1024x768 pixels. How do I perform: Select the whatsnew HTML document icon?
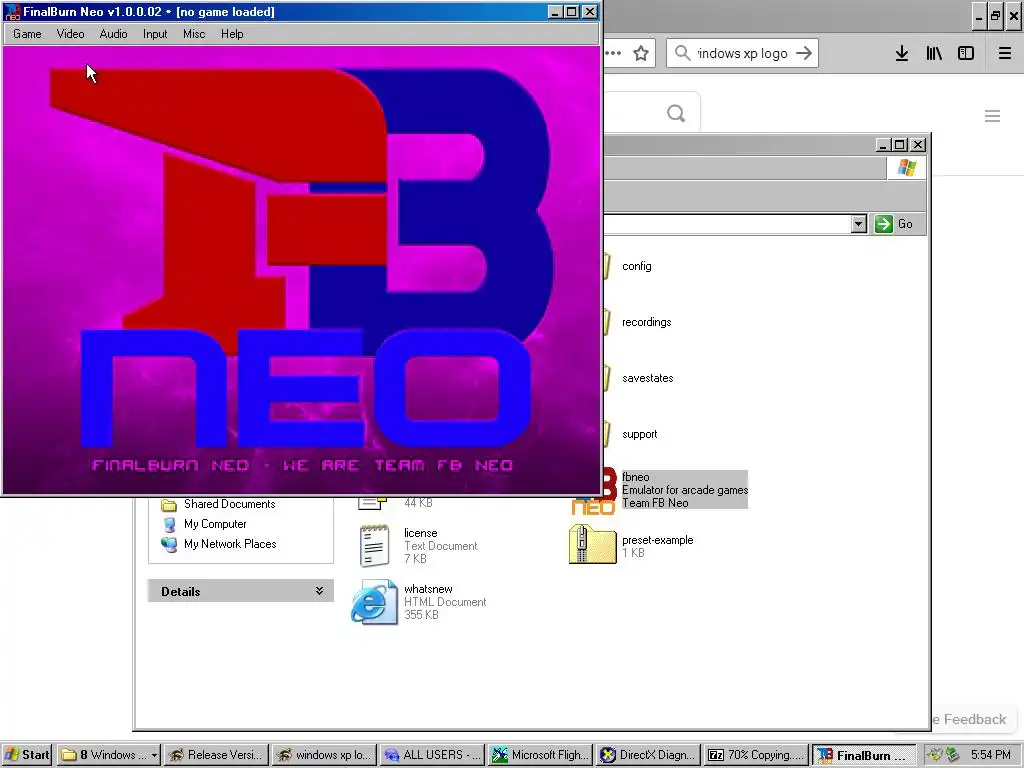374,602
